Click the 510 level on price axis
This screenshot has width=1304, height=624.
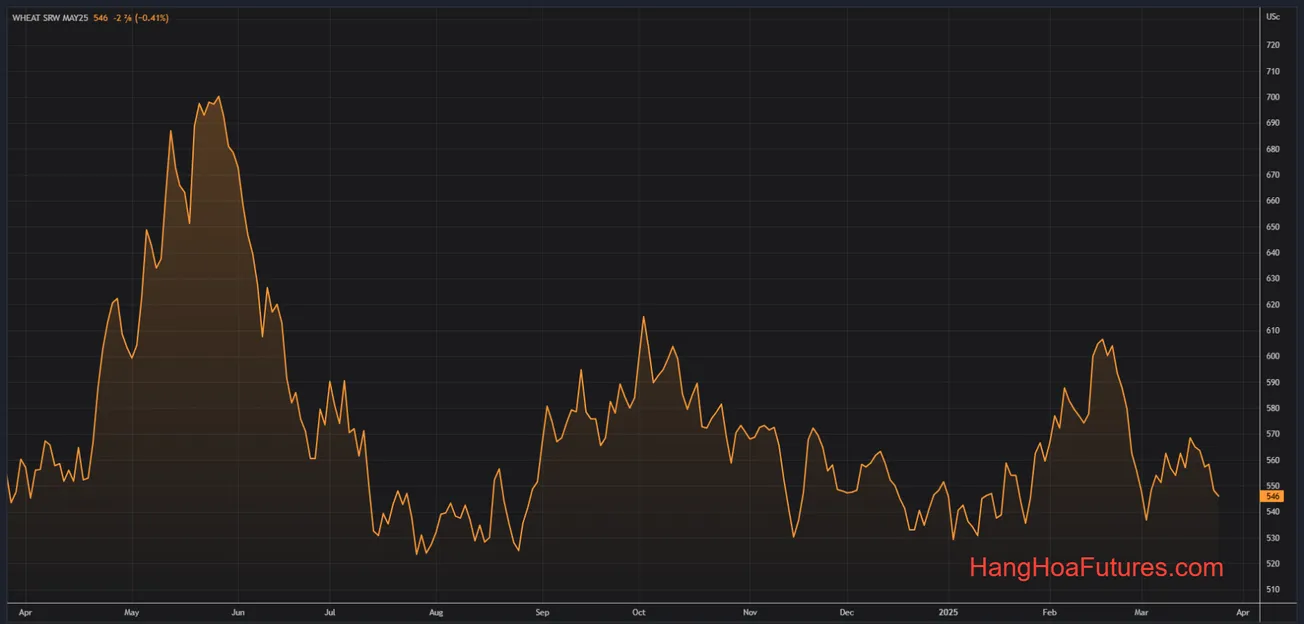point(1273,589)
